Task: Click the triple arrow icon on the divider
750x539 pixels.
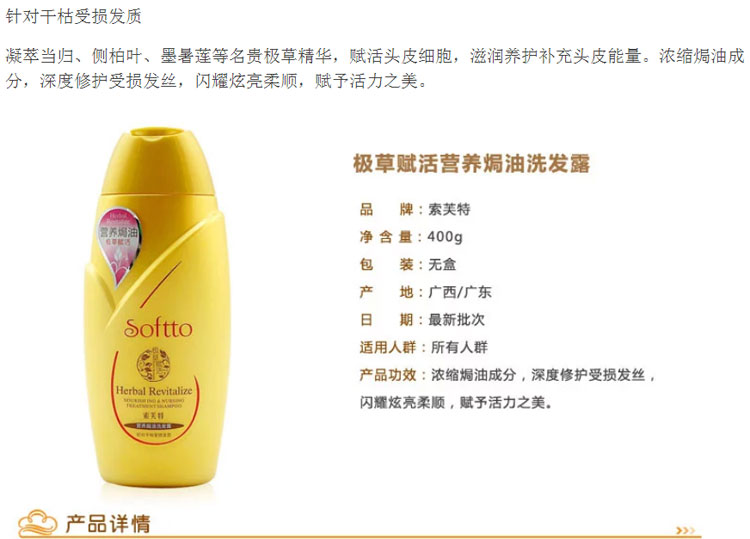Action: coord(685,530)
